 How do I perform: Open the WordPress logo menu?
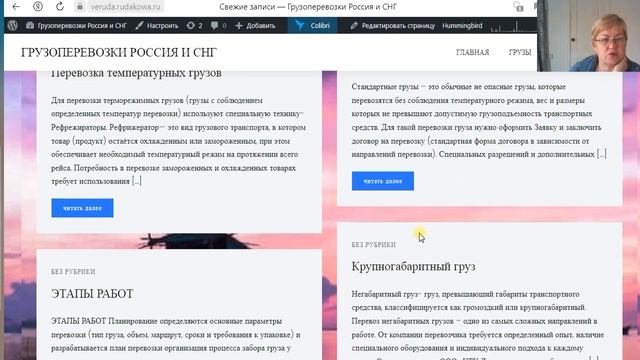[x=13, y=25]
